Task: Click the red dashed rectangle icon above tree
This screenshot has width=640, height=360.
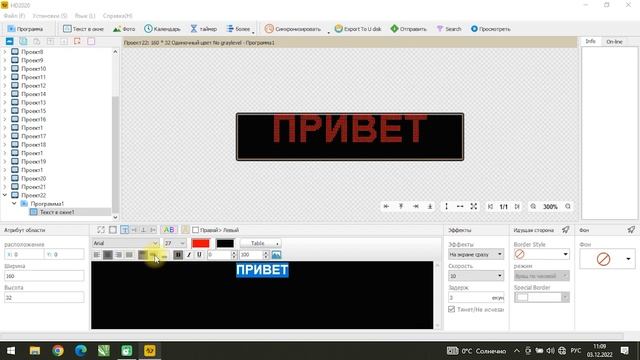Action: (77, 41)
